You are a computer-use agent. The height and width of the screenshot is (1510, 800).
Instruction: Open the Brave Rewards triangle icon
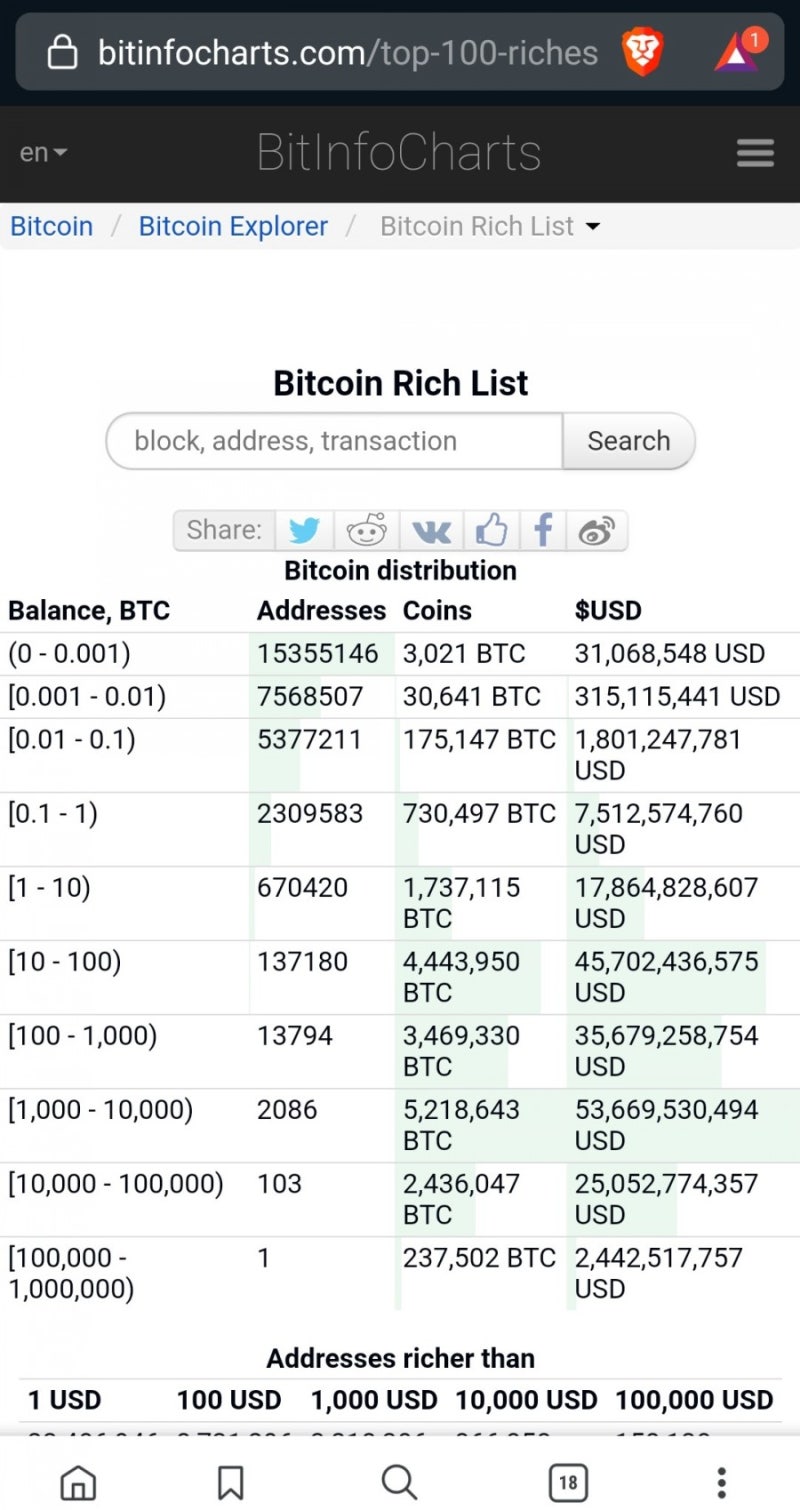tap(737, 52)
